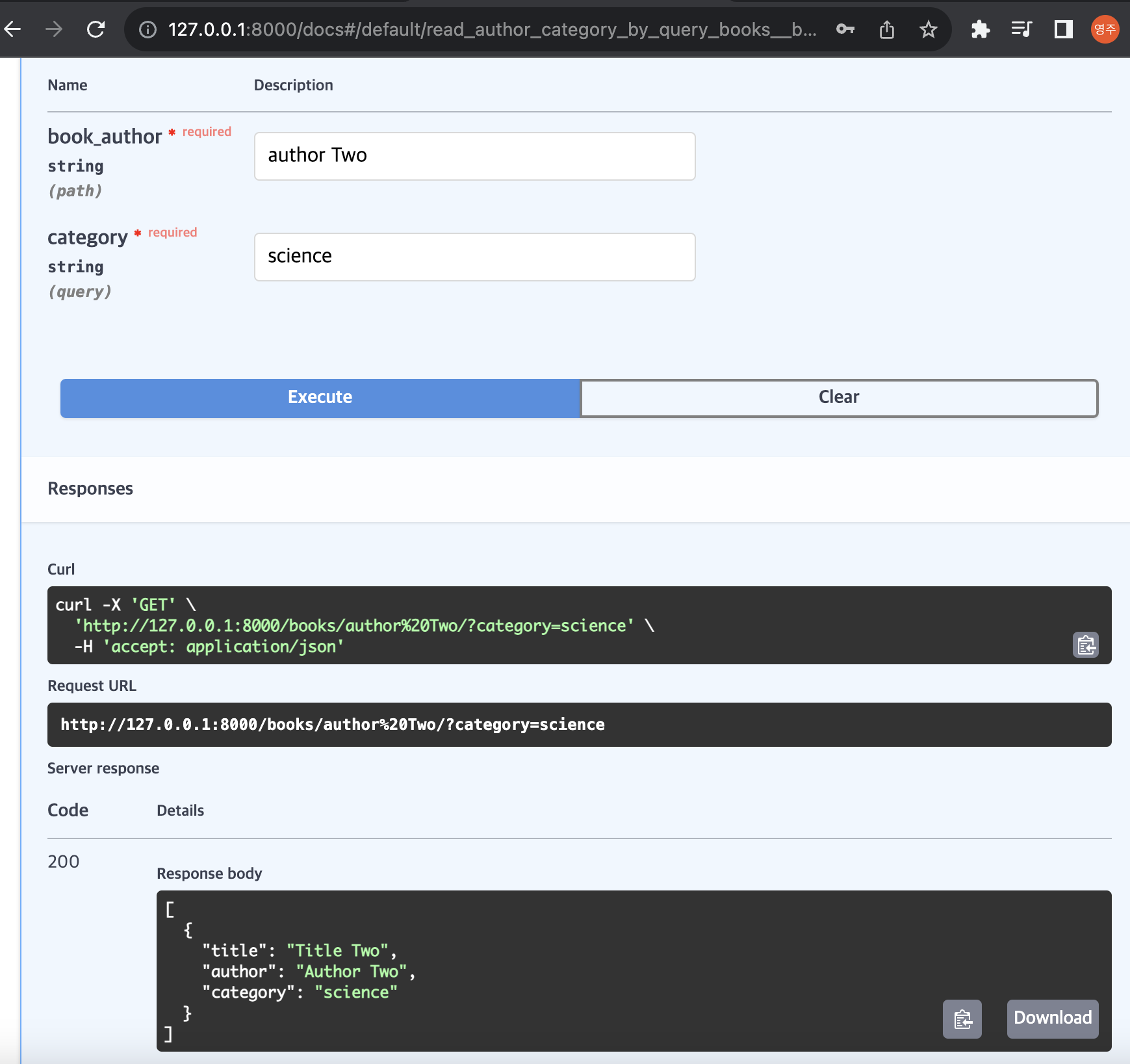
Task: Click the Execute button
Action: [x=320, y=398]
